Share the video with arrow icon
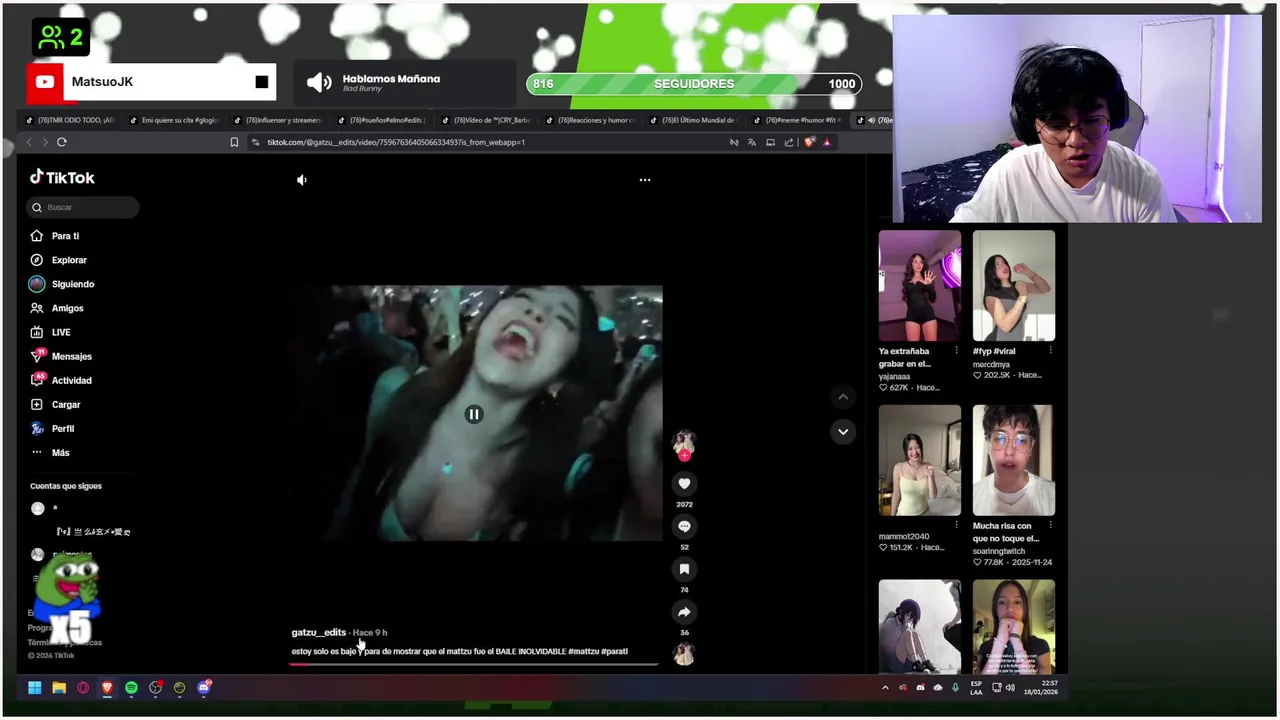The width and height of the screenshot is (1280, 720). click(x=684, y=612)
